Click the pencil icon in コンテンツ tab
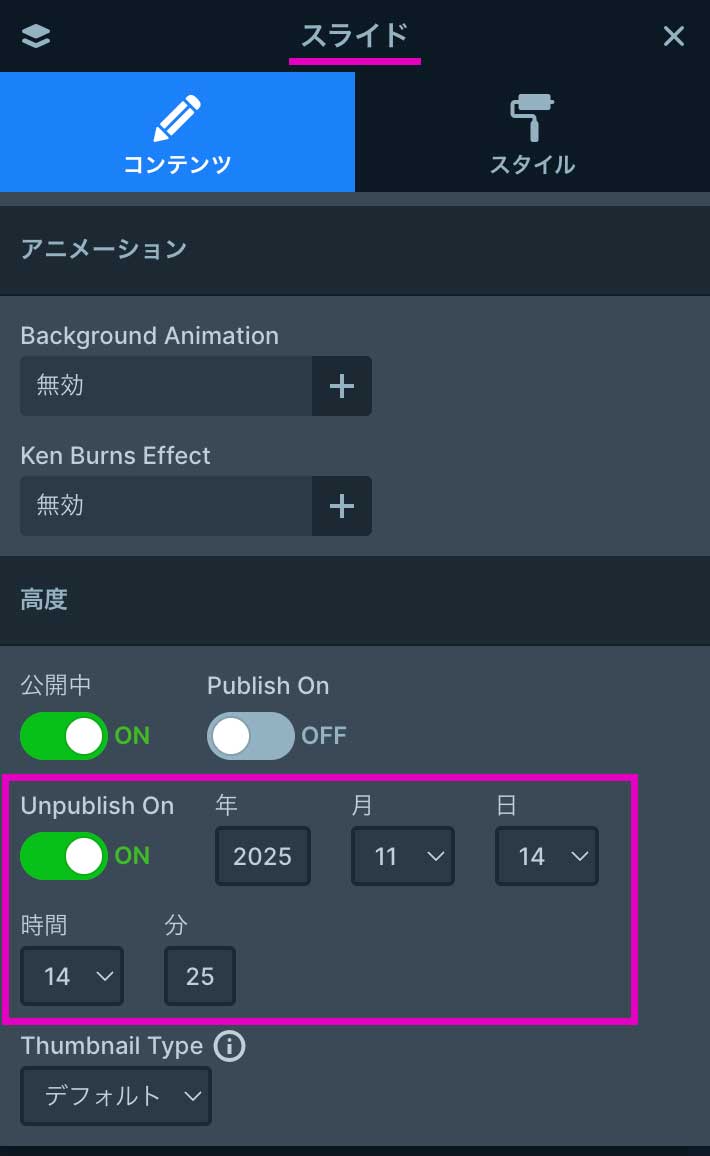 [177, 120]
